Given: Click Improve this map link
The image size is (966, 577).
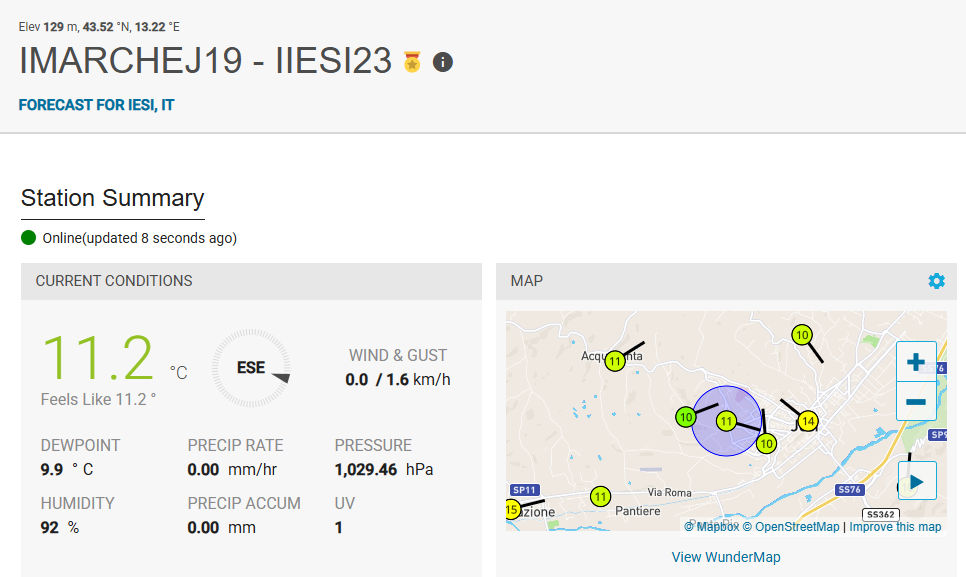Looking at the screenshot, I should point(895,527).
